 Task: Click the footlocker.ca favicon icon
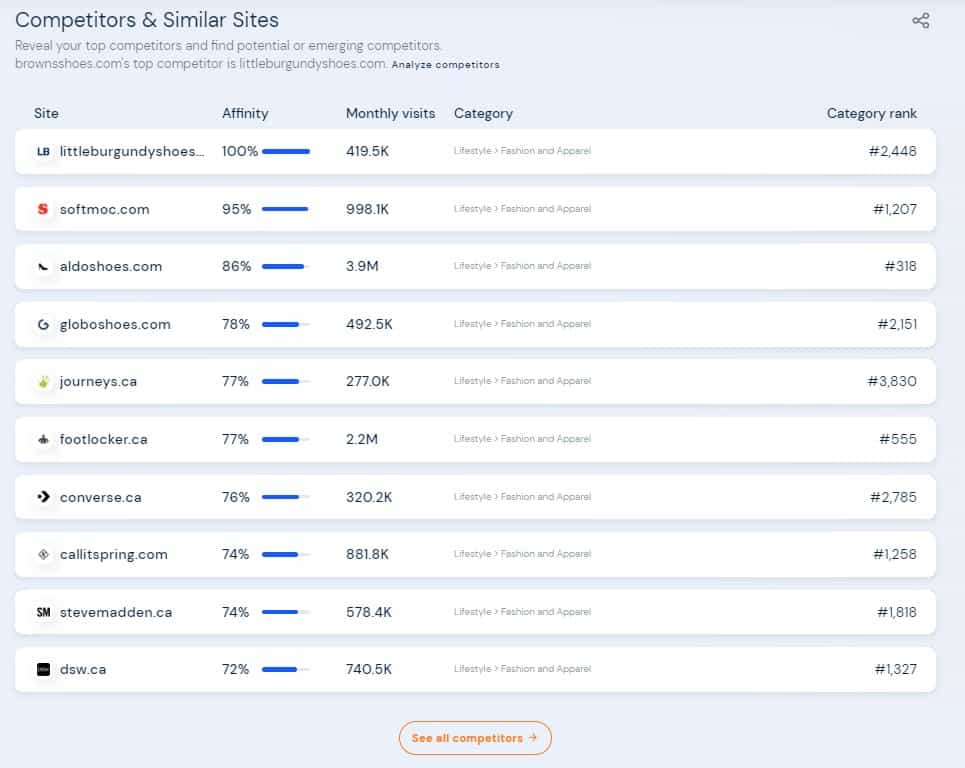pos(43,440)
